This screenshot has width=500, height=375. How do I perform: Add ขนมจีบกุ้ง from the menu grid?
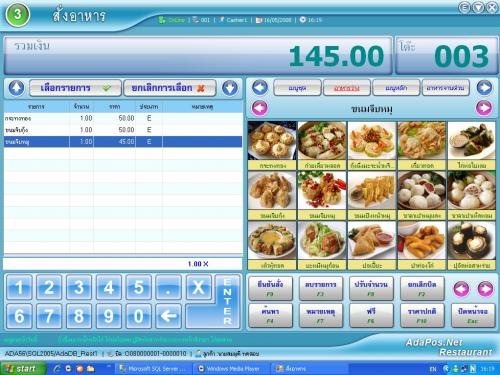(272, 195)
